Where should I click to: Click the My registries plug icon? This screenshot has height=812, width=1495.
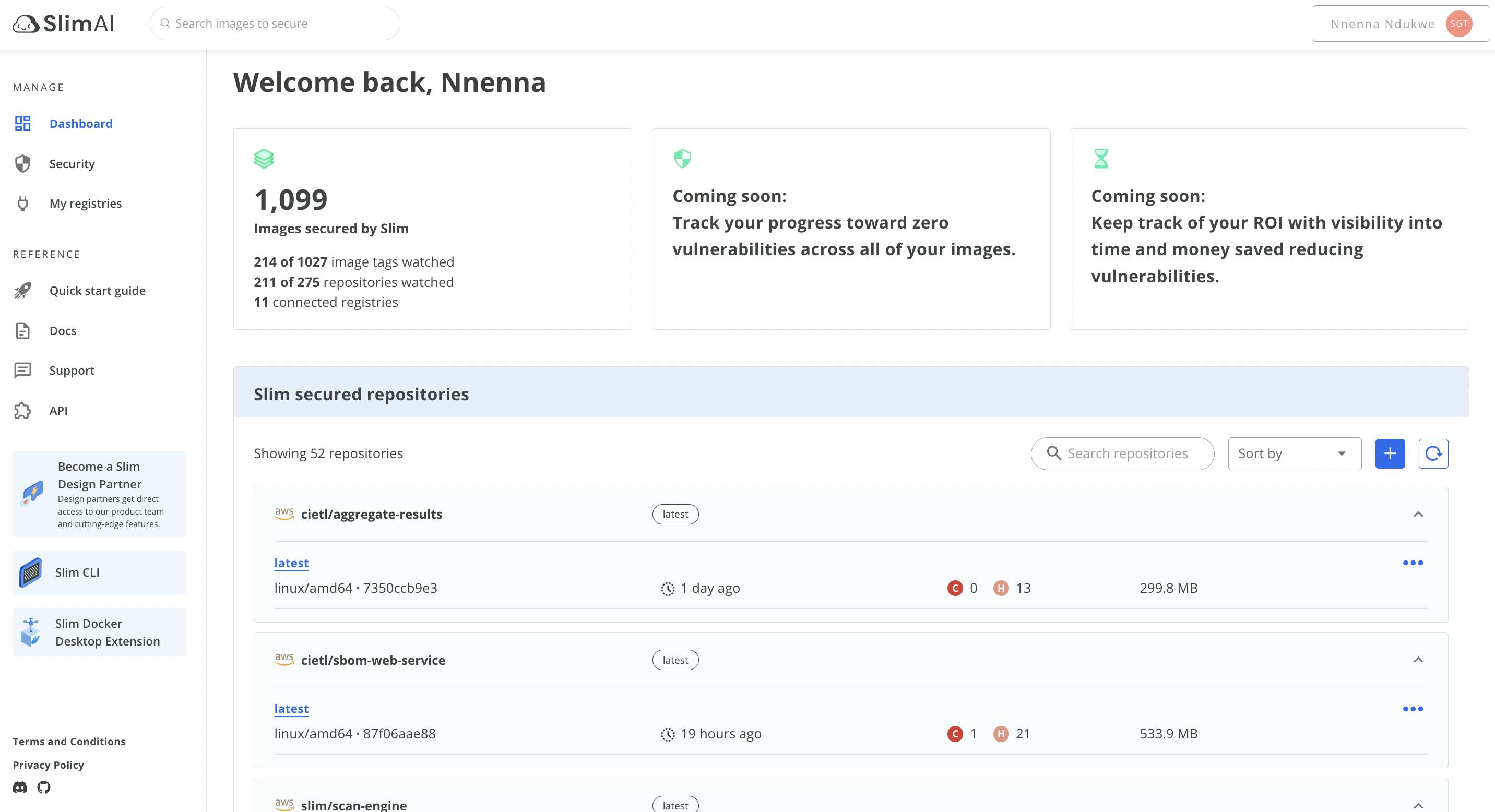22,204
